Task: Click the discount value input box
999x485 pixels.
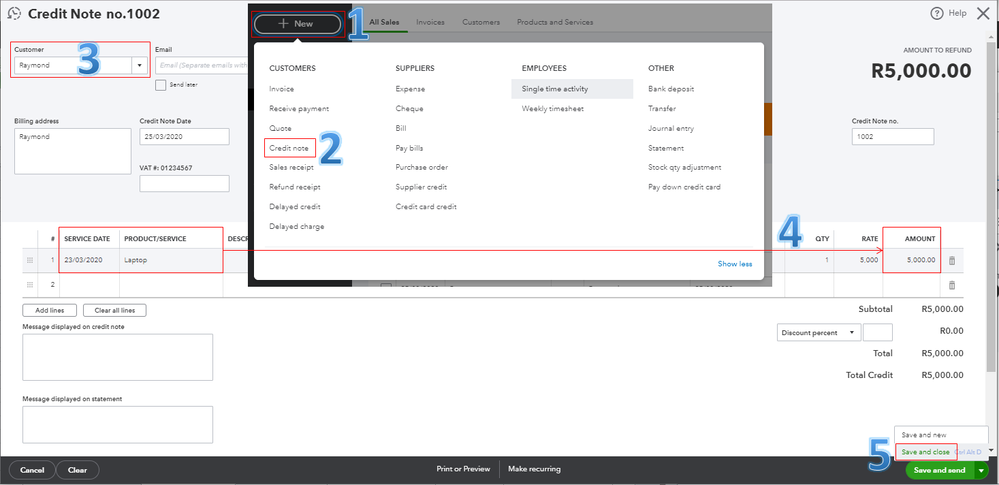Action: pos(878,333)
